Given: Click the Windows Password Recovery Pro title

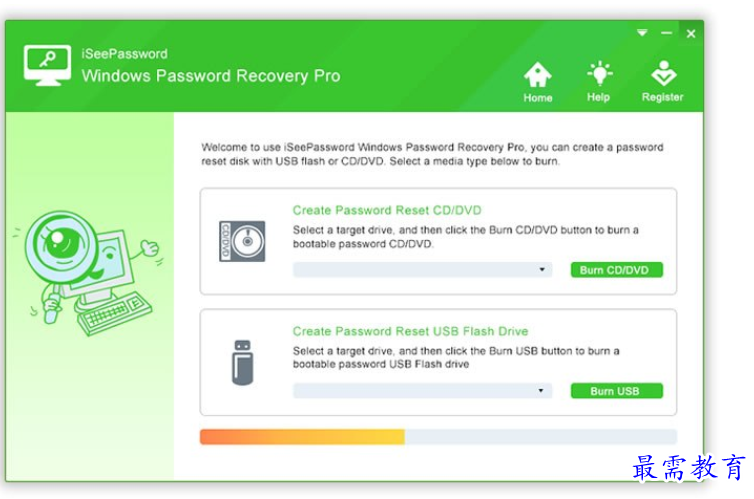Looking at the screenshot, I should point(211,76).
